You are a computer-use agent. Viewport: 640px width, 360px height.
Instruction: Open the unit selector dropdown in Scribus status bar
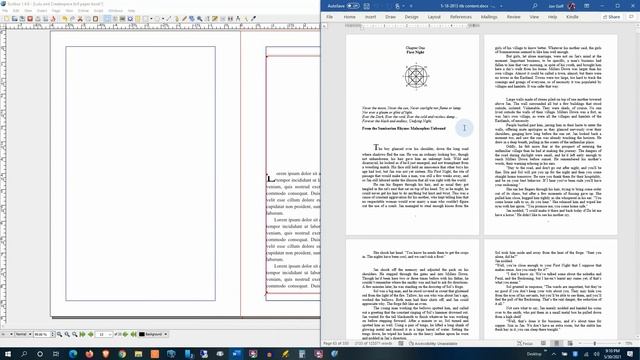[x=7, y=334]
